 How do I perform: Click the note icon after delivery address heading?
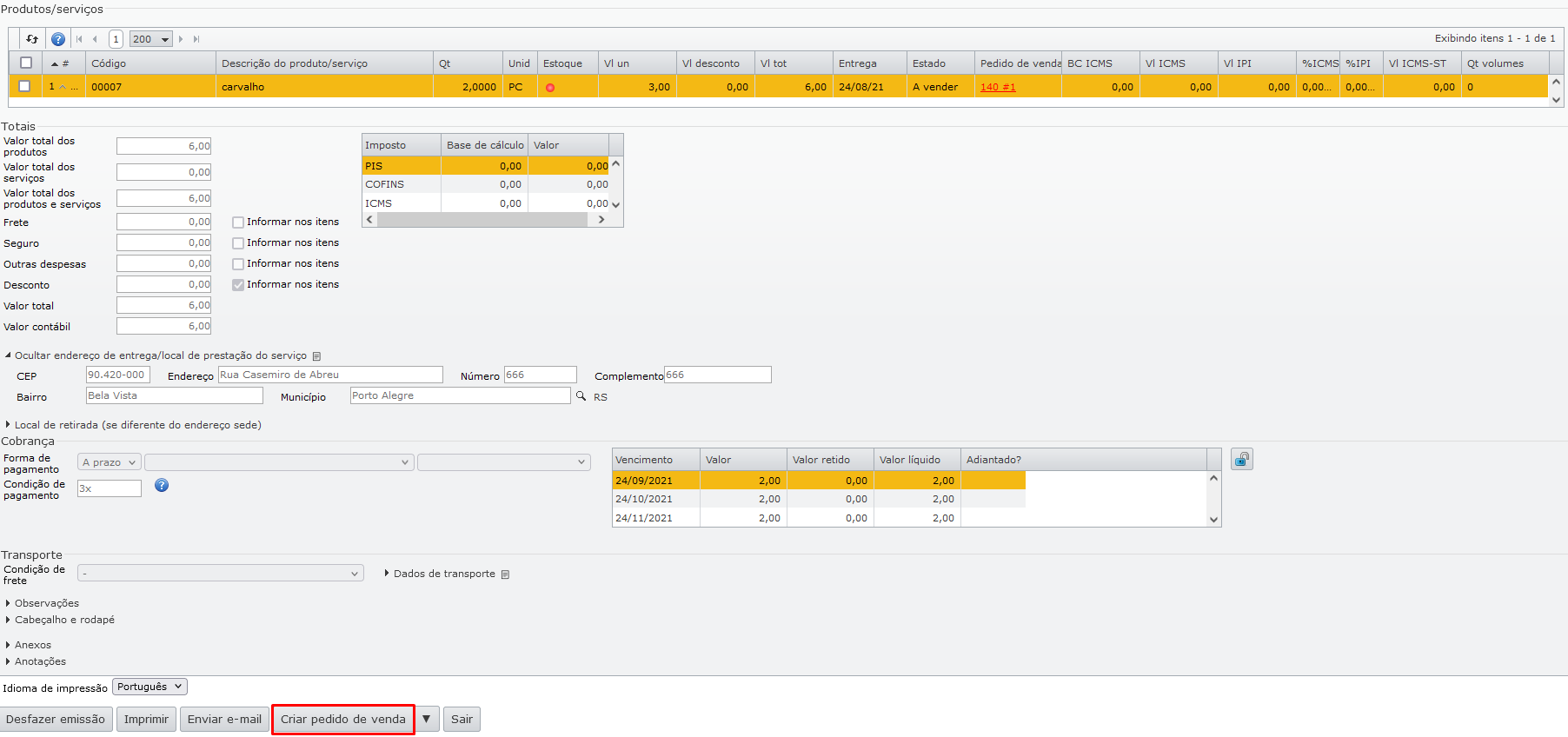pyautogui.click(x=317, y=356)
